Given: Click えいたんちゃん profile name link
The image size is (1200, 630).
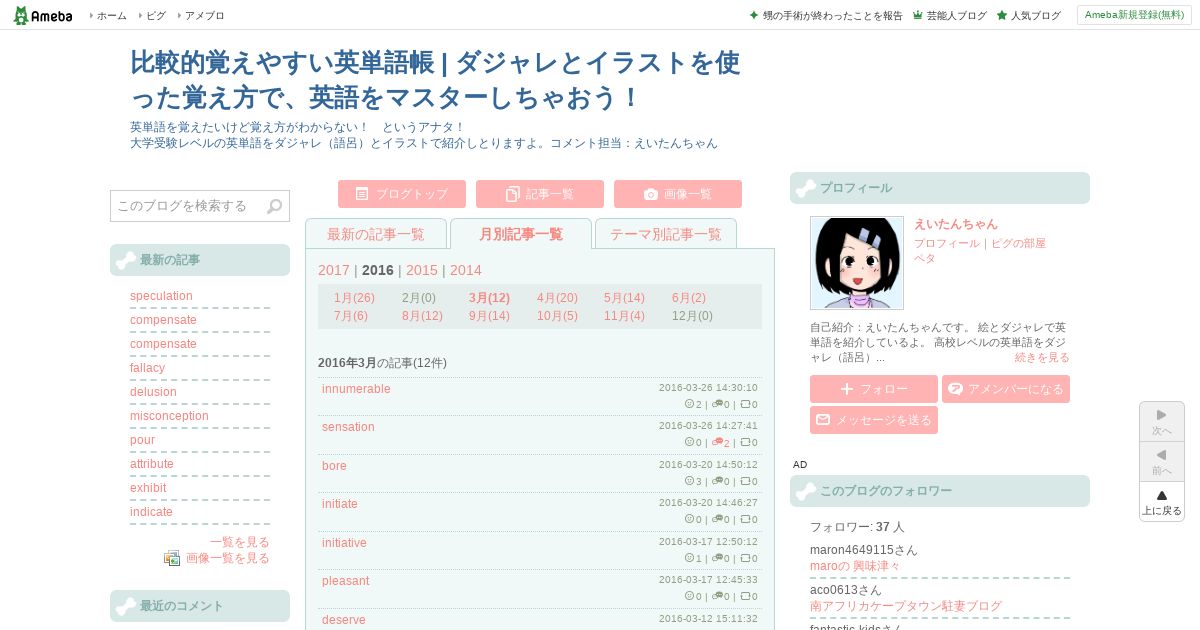Looking at the screenshot, I should (955, 224).
